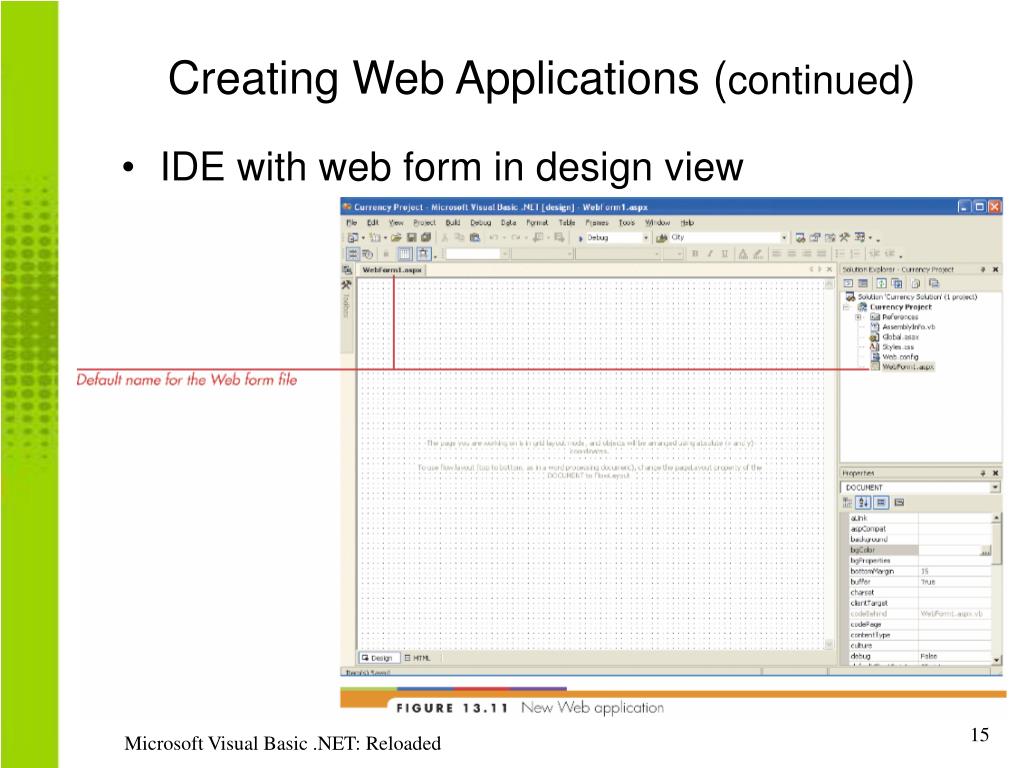Click the New Project toolbar icon

pos(353,238)
